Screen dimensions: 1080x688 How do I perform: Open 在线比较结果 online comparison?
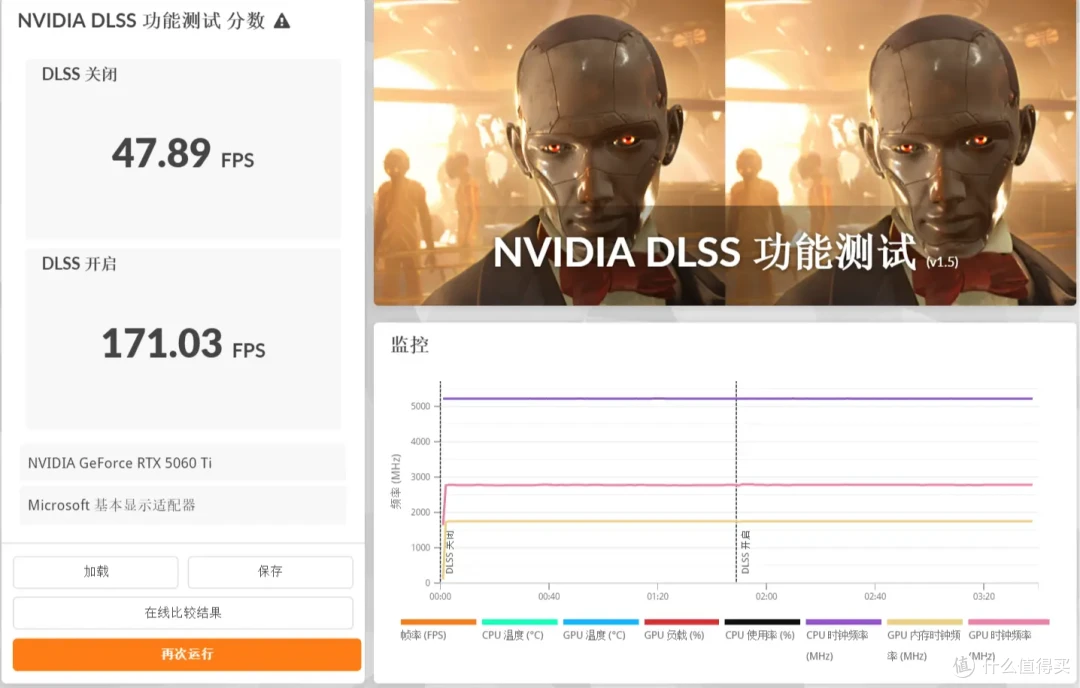click(x=183, y=613)
